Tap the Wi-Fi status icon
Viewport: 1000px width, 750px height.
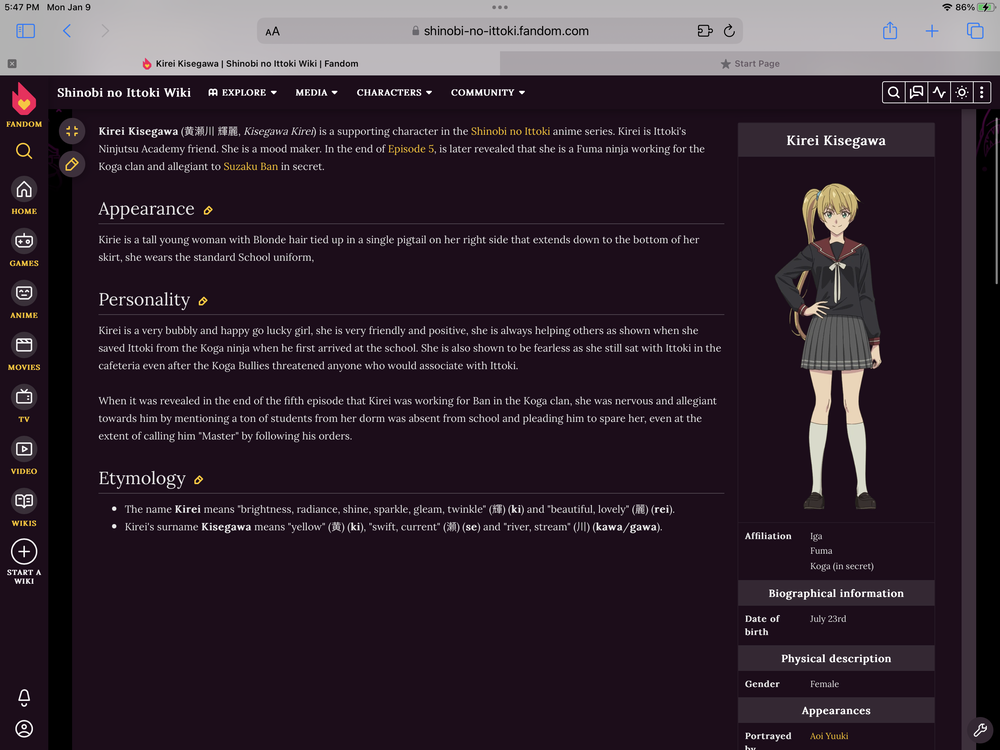tap(947, 7)
